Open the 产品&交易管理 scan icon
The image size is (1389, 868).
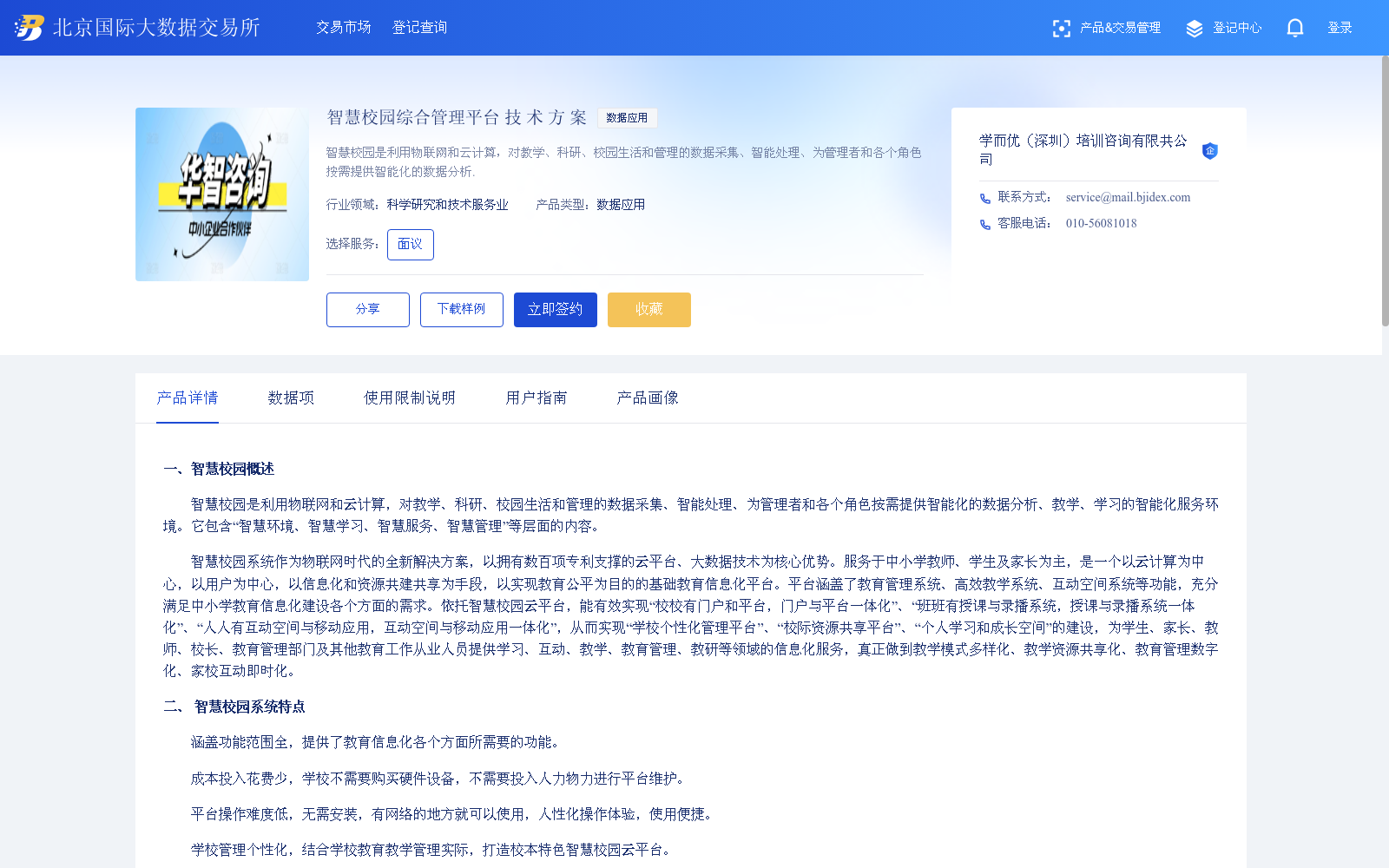(1061, 29)
